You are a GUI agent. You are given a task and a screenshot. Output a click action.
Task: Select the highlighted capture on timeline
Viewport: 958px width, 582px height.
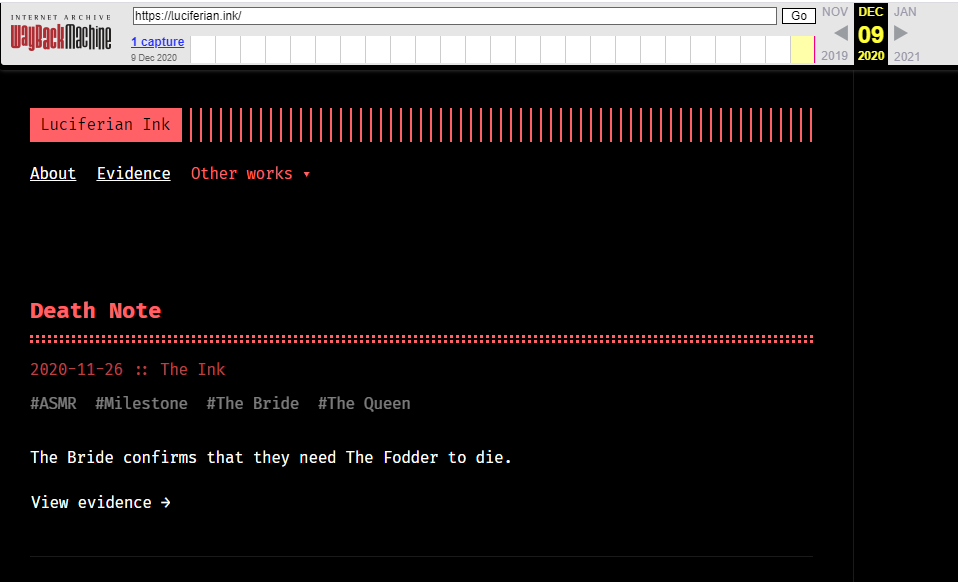click(x=802, y=50)
